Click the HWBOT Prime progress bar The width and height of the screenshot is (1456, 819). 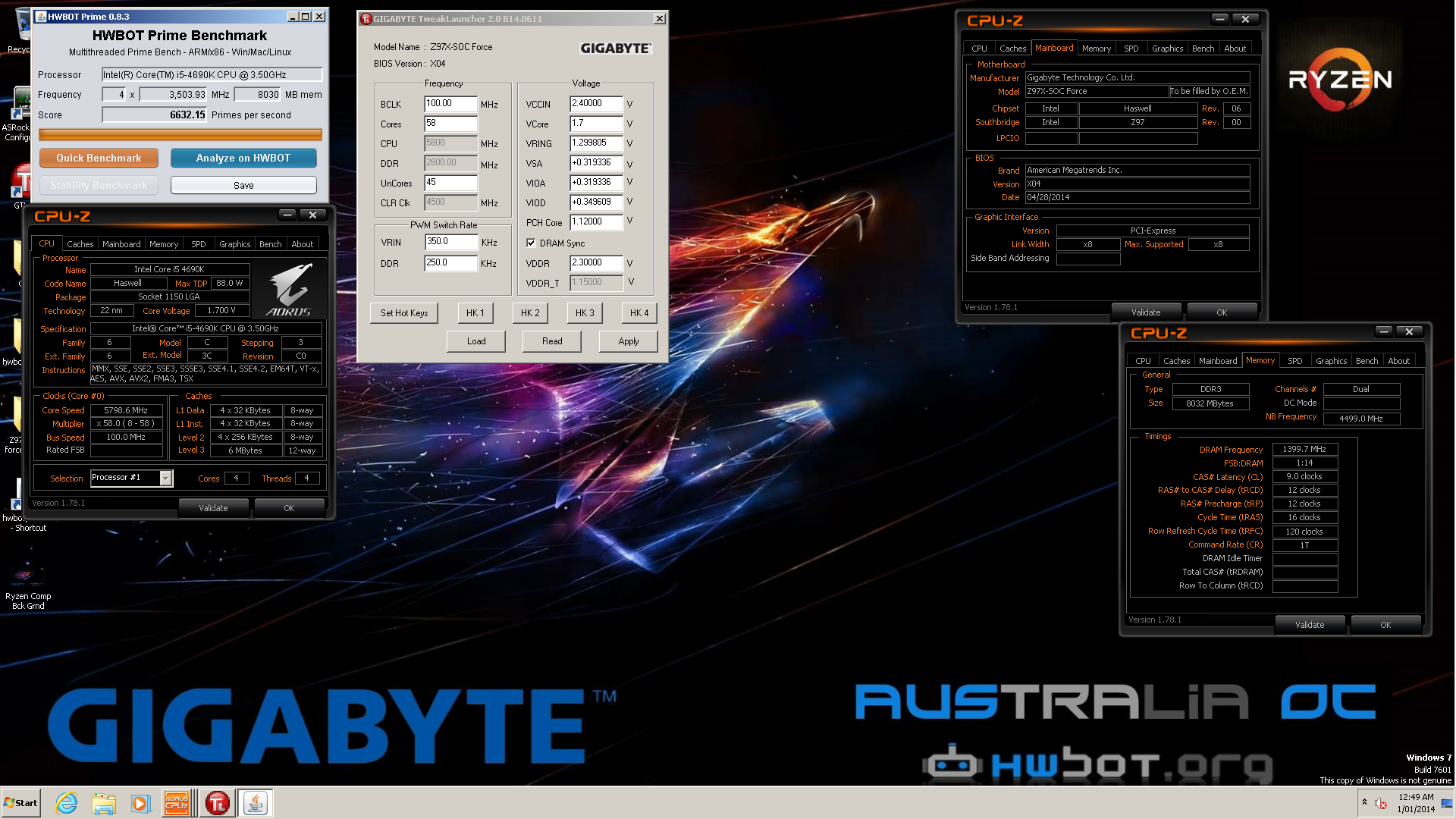180,134
